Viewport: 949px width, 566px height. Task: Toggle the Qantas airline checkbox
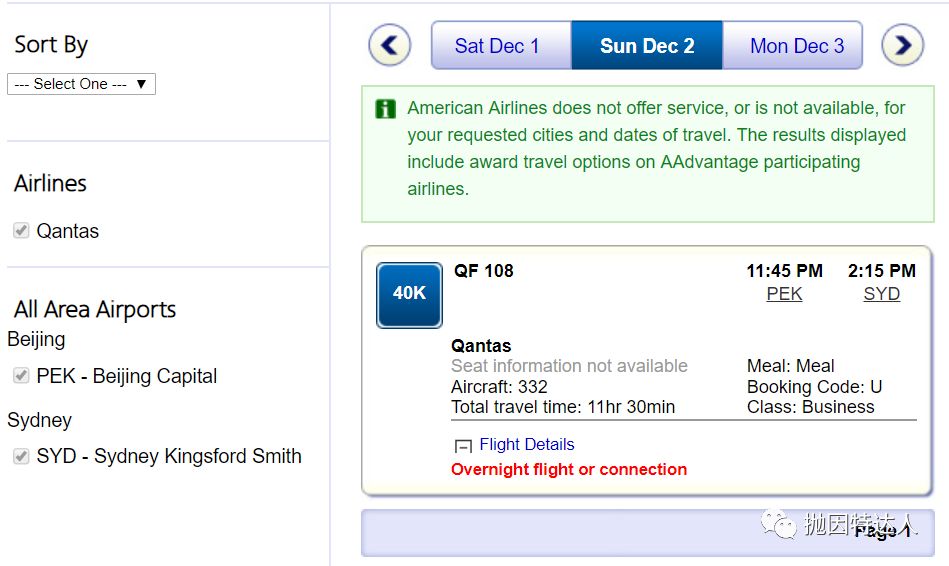[21, 231]
